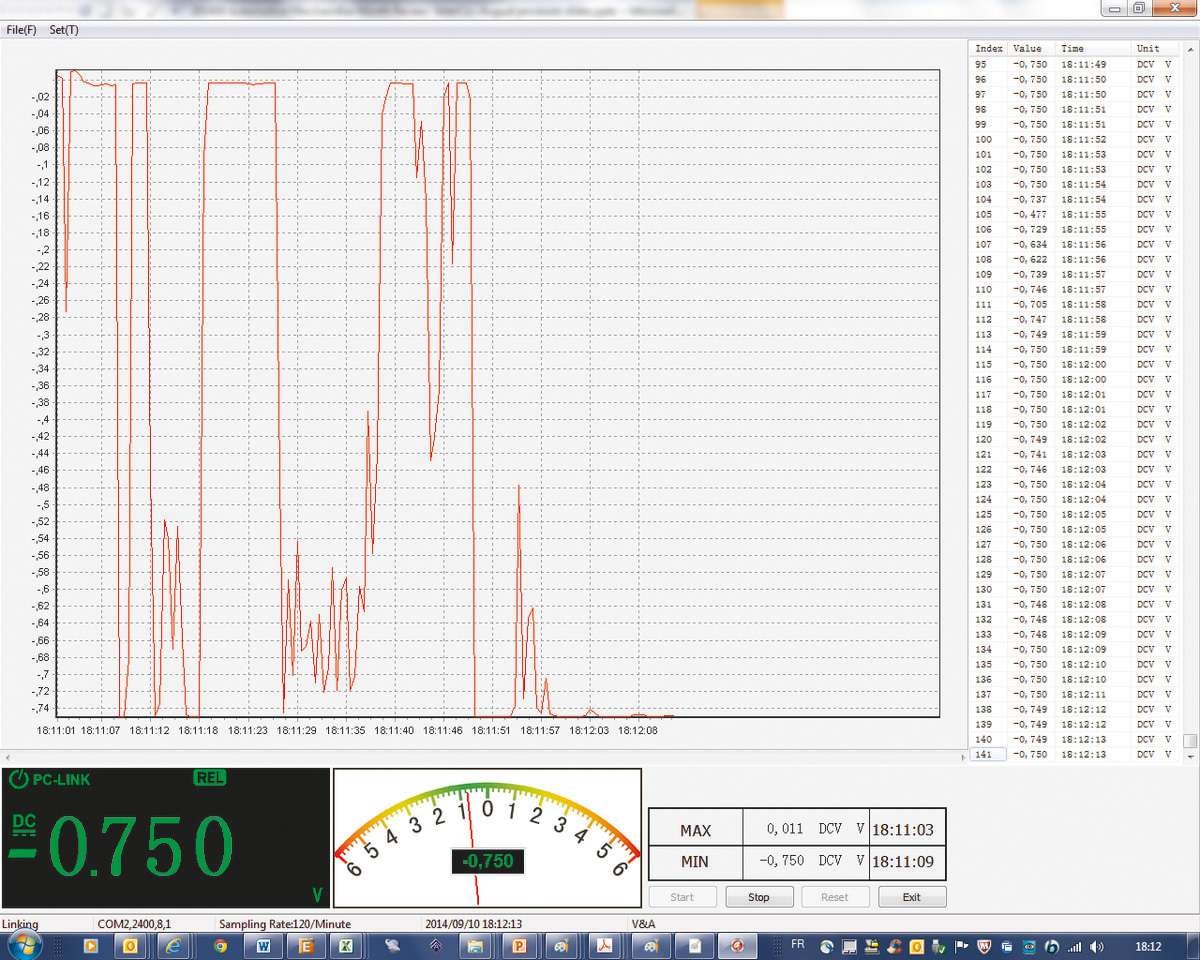Open the File(F) menu
This screenshot has width=1200, height=960.
pos(21,30)
